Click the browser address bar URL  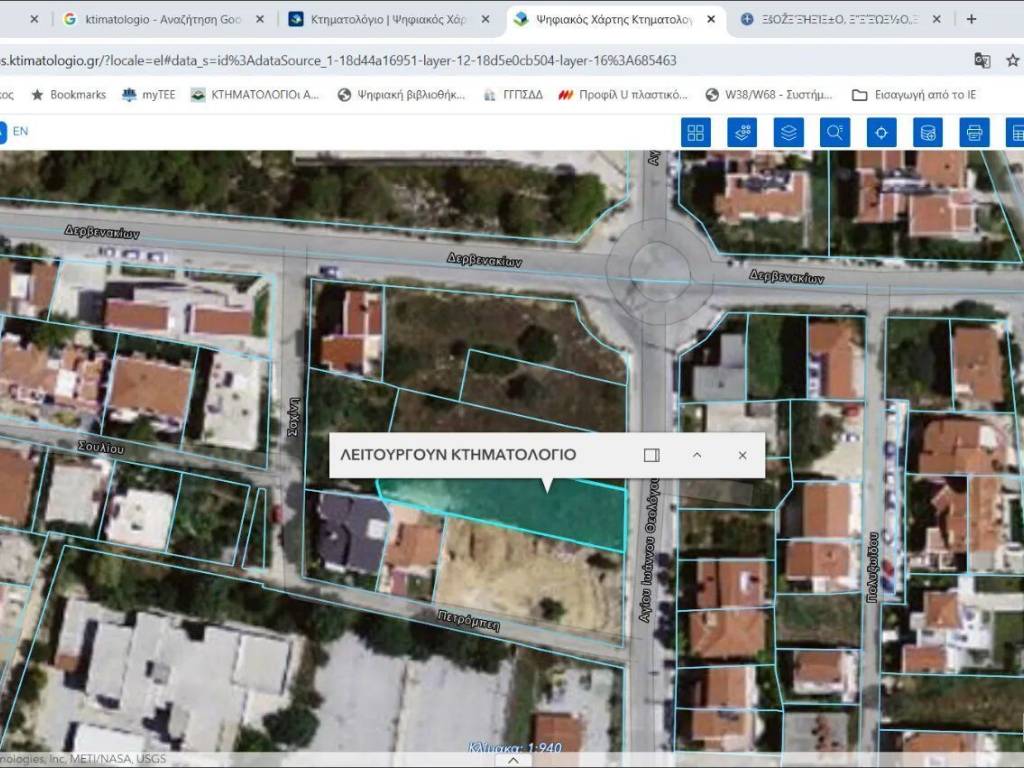coord(340,60)
